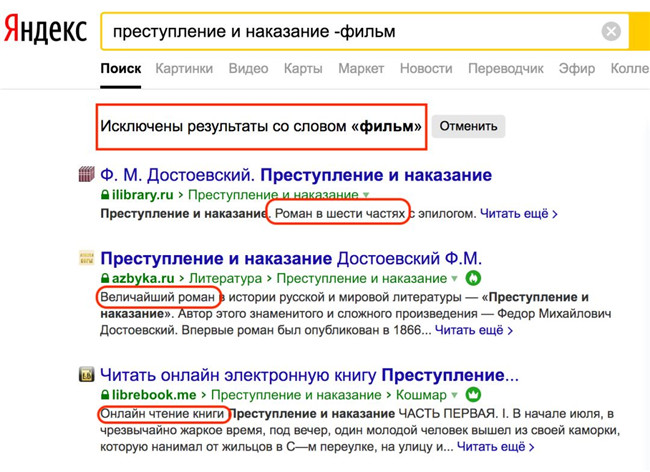Expand the dropdown arrow on the ilibrary.ru result
This screenshot has width=650, height=472.
(x=366, y=195)
